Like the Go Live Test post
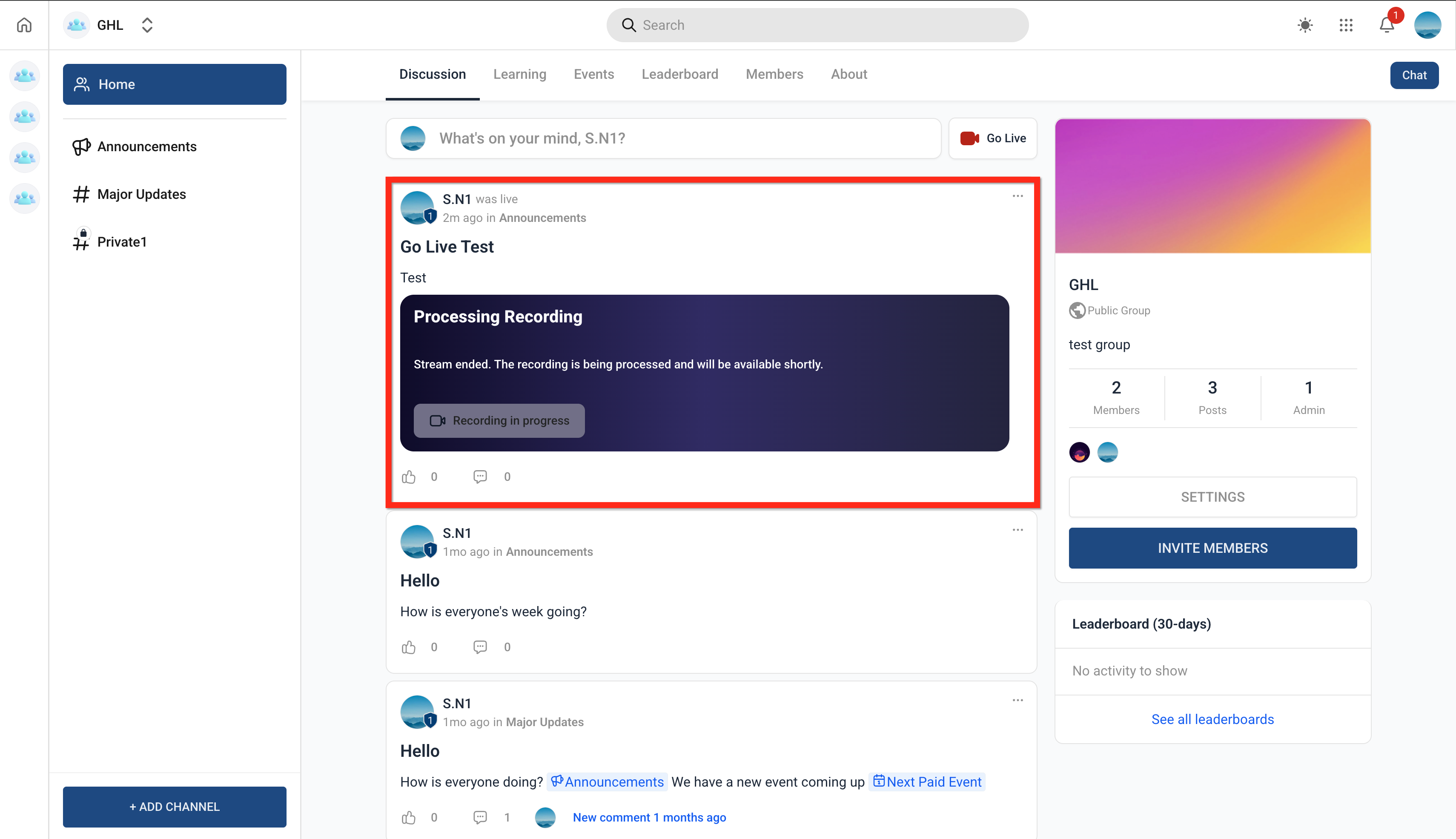The width and height of the screenshot is (1456, 839). click(409, 477)
